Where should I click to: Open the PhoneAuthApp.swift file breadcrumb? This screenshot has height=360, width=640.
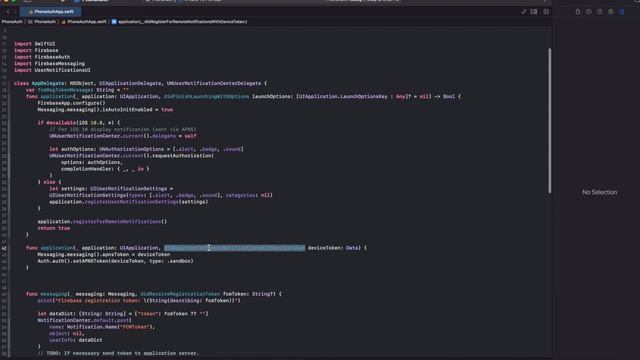tap(84, 22)
